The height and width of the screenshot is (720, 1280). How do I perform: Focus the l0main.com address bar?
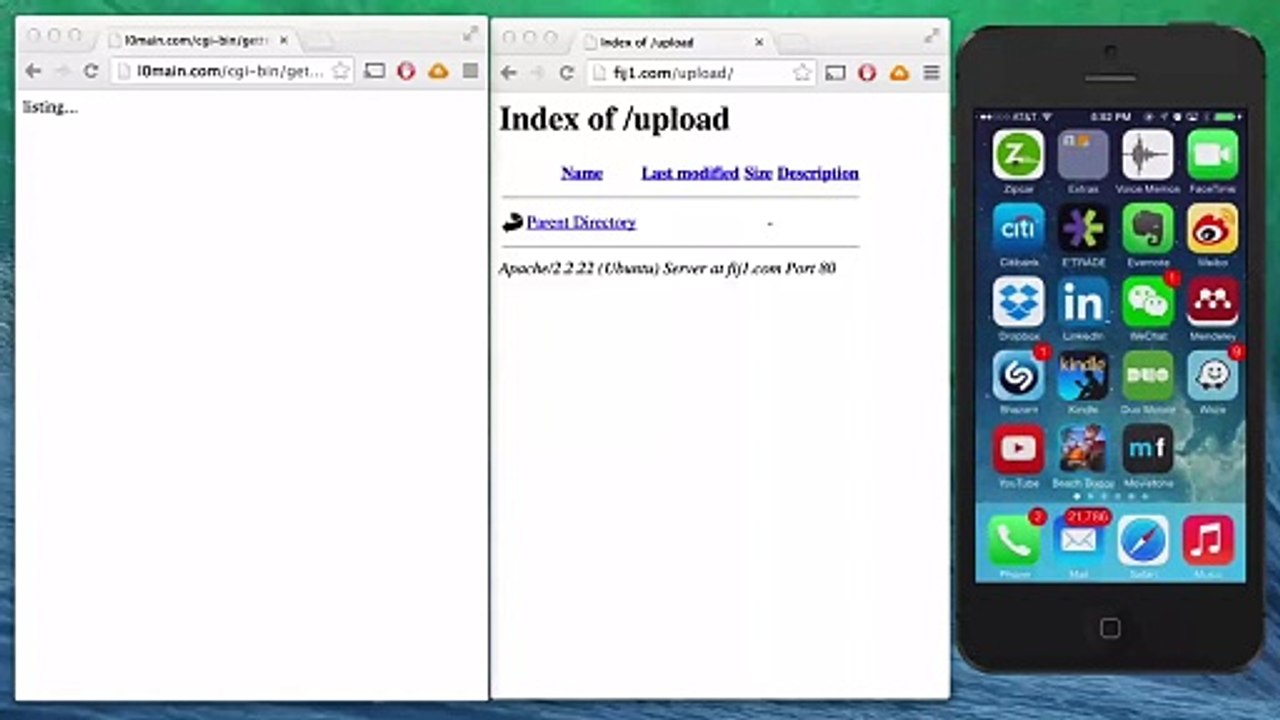pos(232,71)
